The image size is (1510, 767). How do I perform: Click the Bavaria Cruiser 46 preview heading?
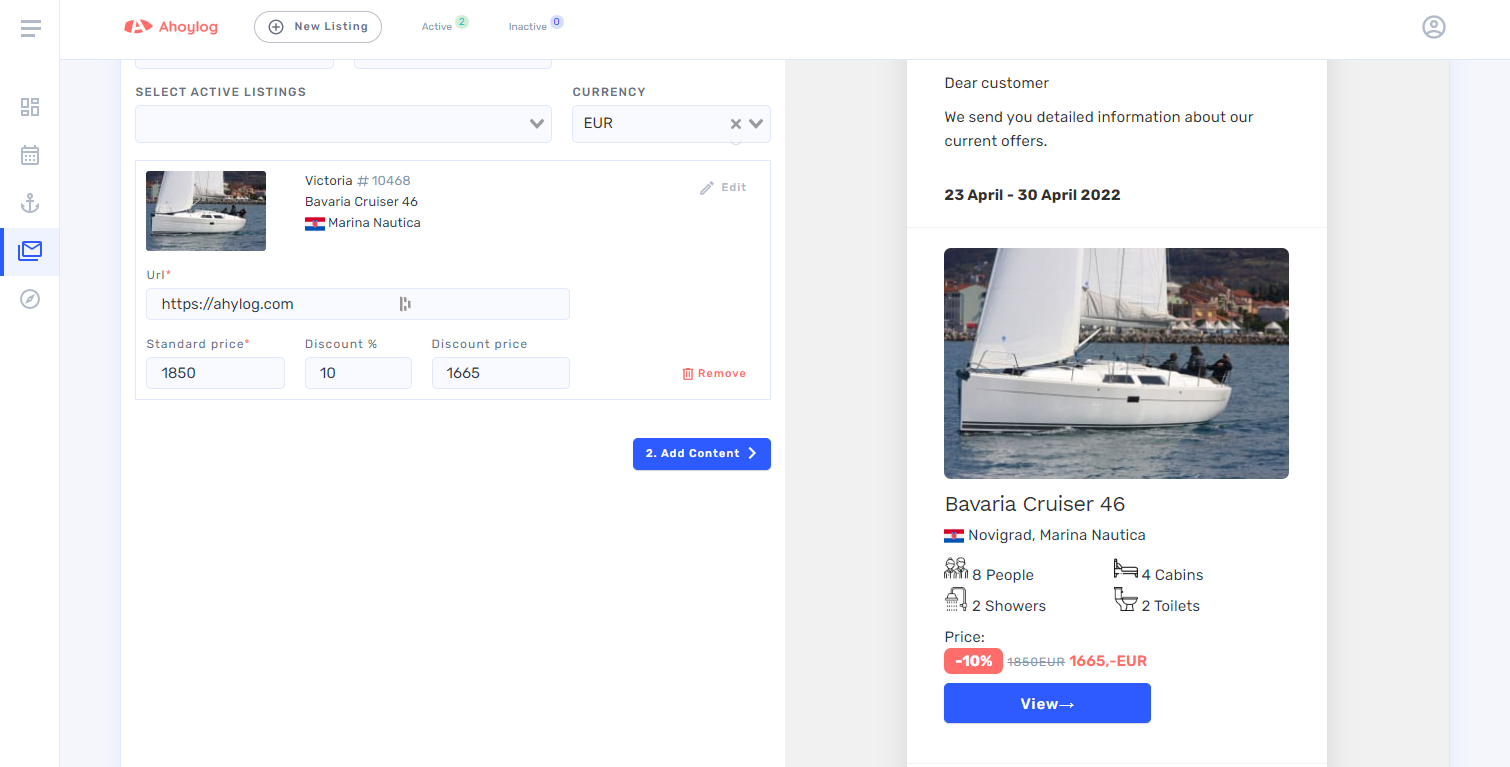[x=1035, y=504]
